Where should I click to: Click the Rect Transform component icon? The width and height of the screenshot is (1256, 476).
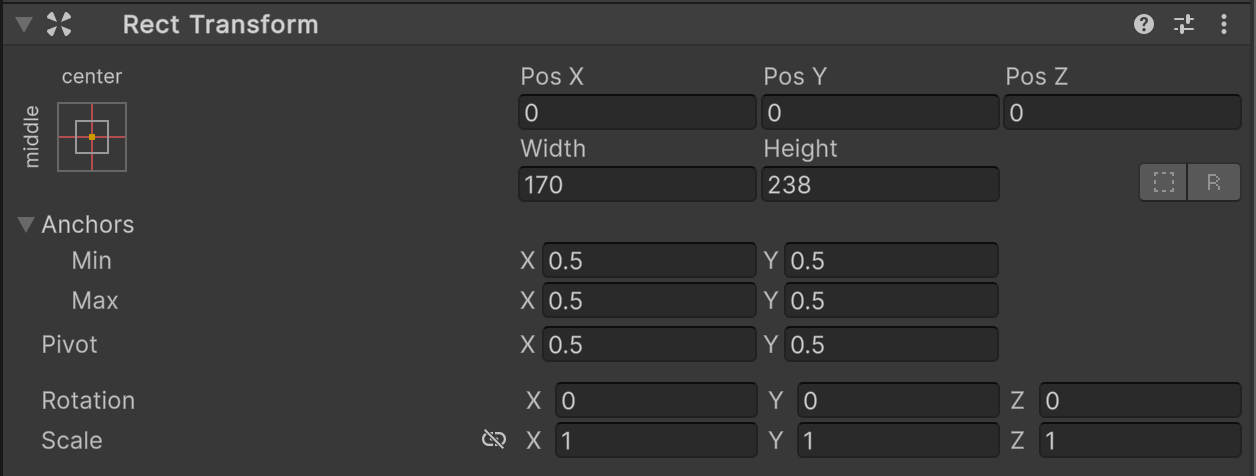point(59,25)
